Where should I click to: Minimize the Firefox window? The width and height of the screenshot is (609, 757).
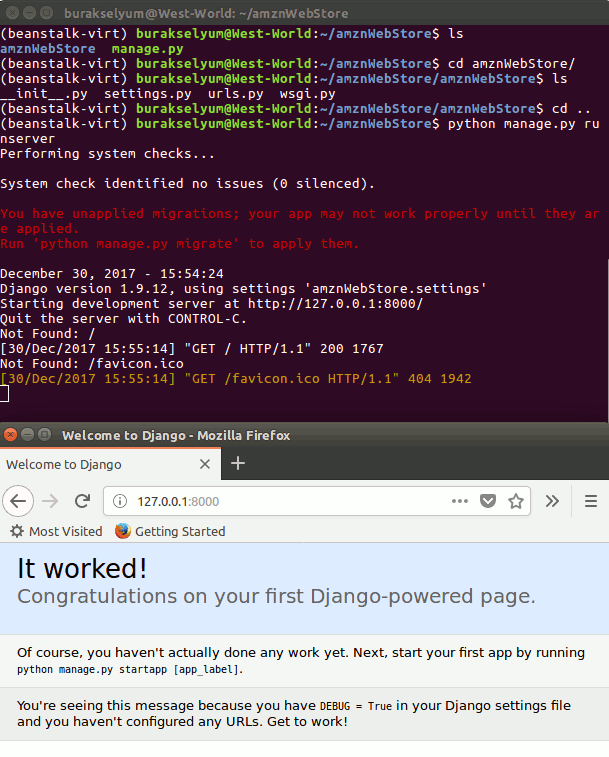[x=28, y=435]
